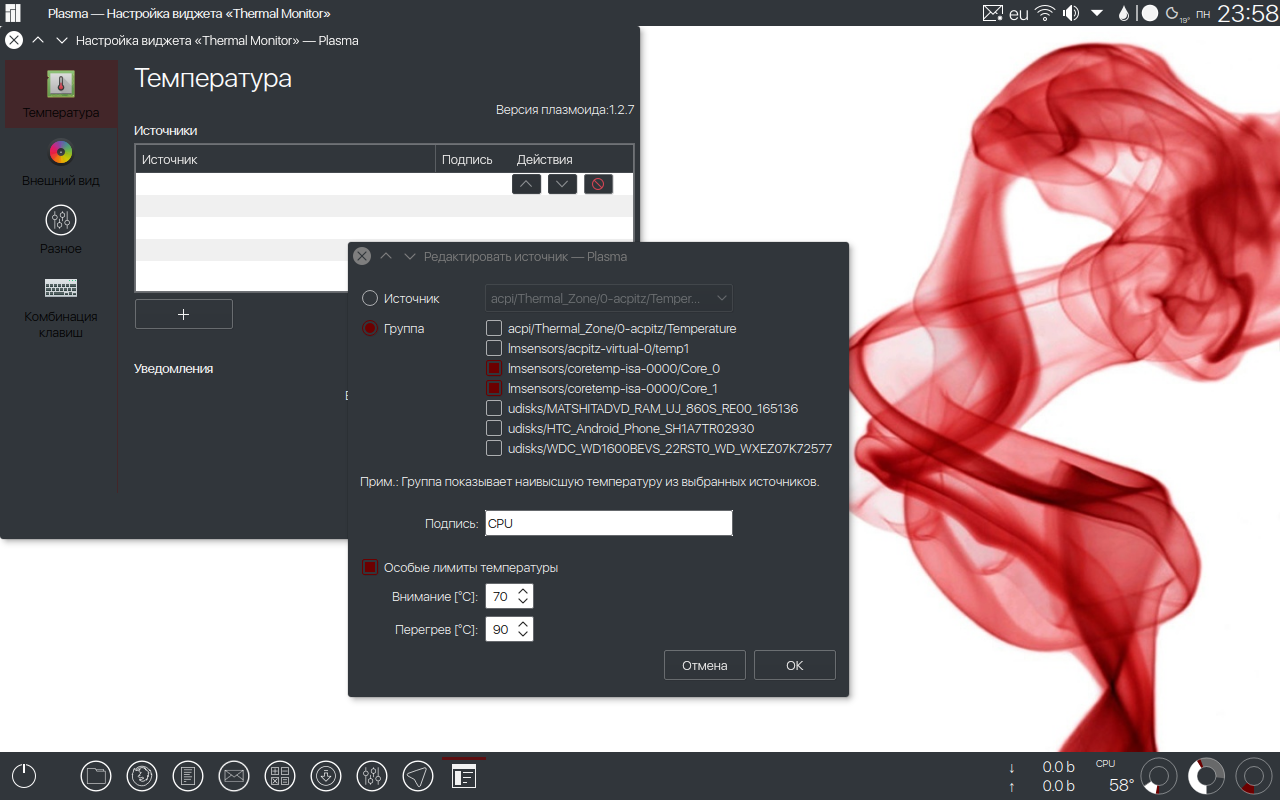Image resolution: width=1280 pixels, height=800 pixels.
Task: Increase the Внимание warning temperature
Action: tap(523, 591)
